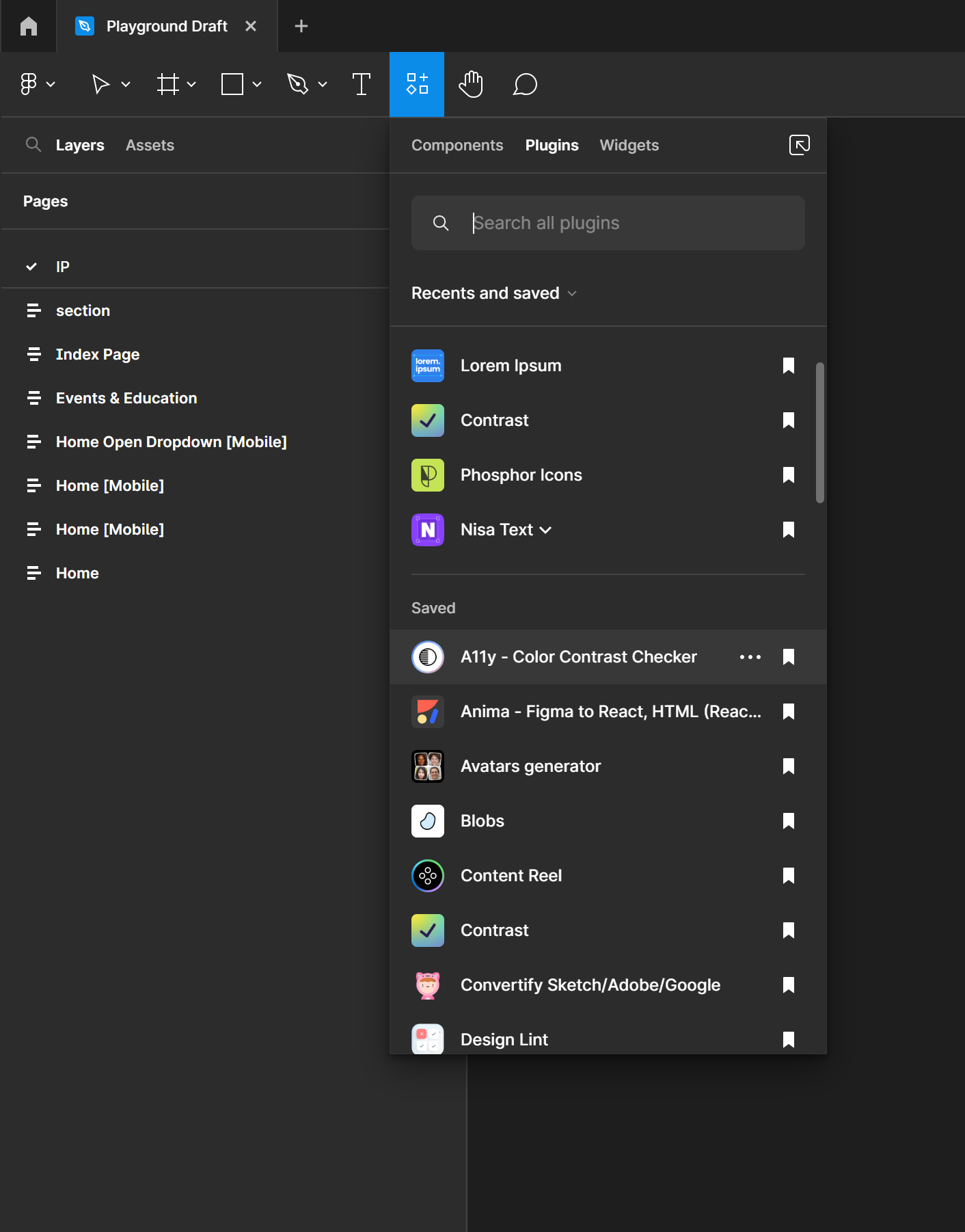Toggle bookmark for Contrast in recents
This screenshot has height=1232, width=965.
[789, 420]
